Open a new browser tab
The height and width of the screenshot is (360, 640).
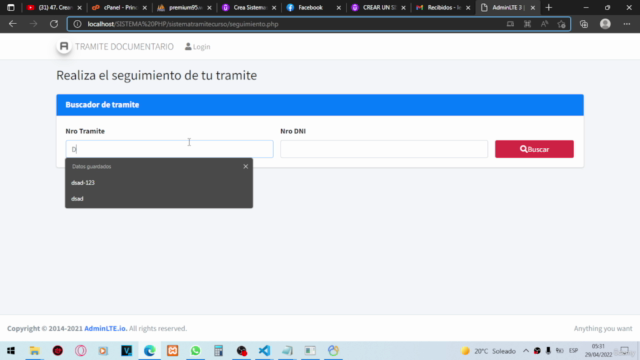click(549, 7)
